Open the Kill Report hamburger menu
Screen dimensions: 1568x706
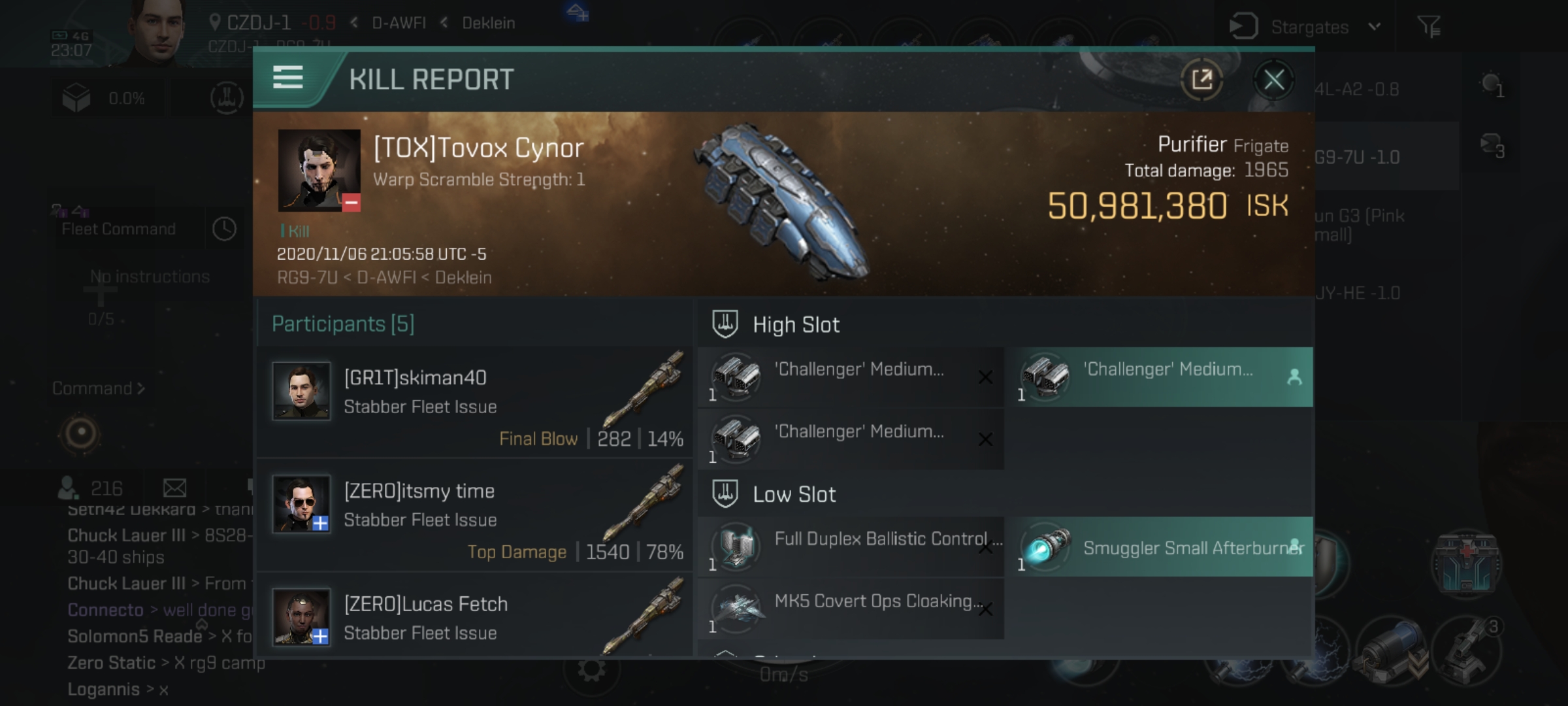tap(287, 78)
